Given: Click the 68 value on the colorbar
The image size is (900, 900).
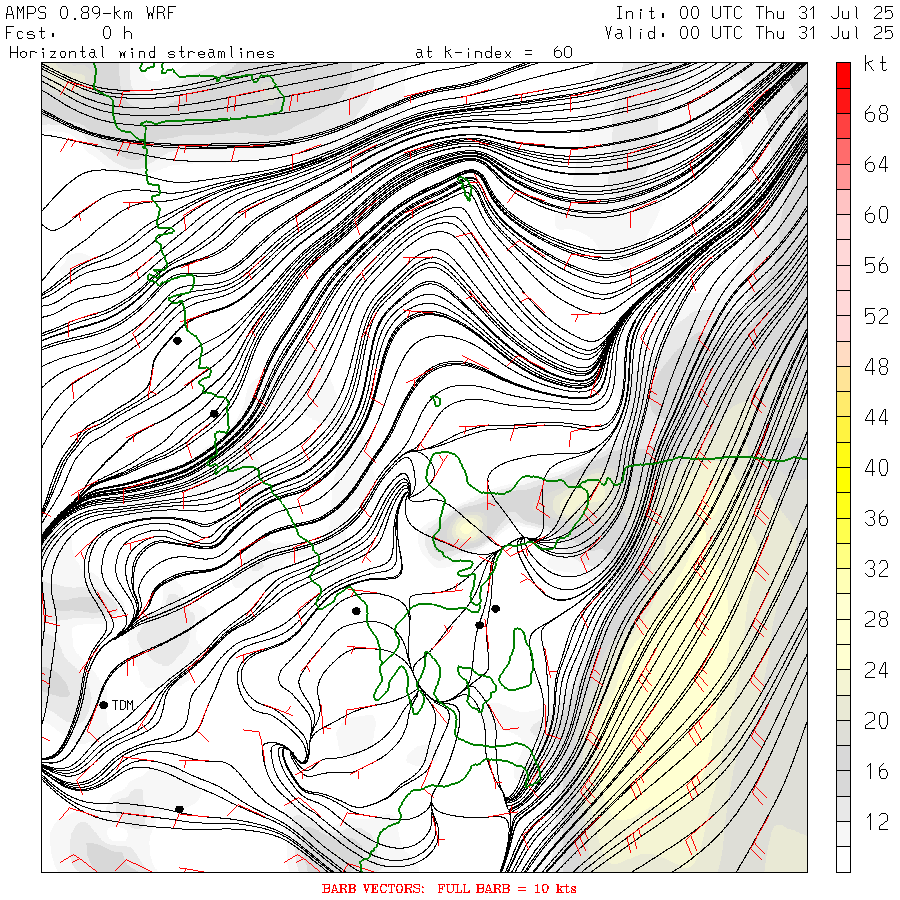Looking at the screenshot, I should (876, 114).
